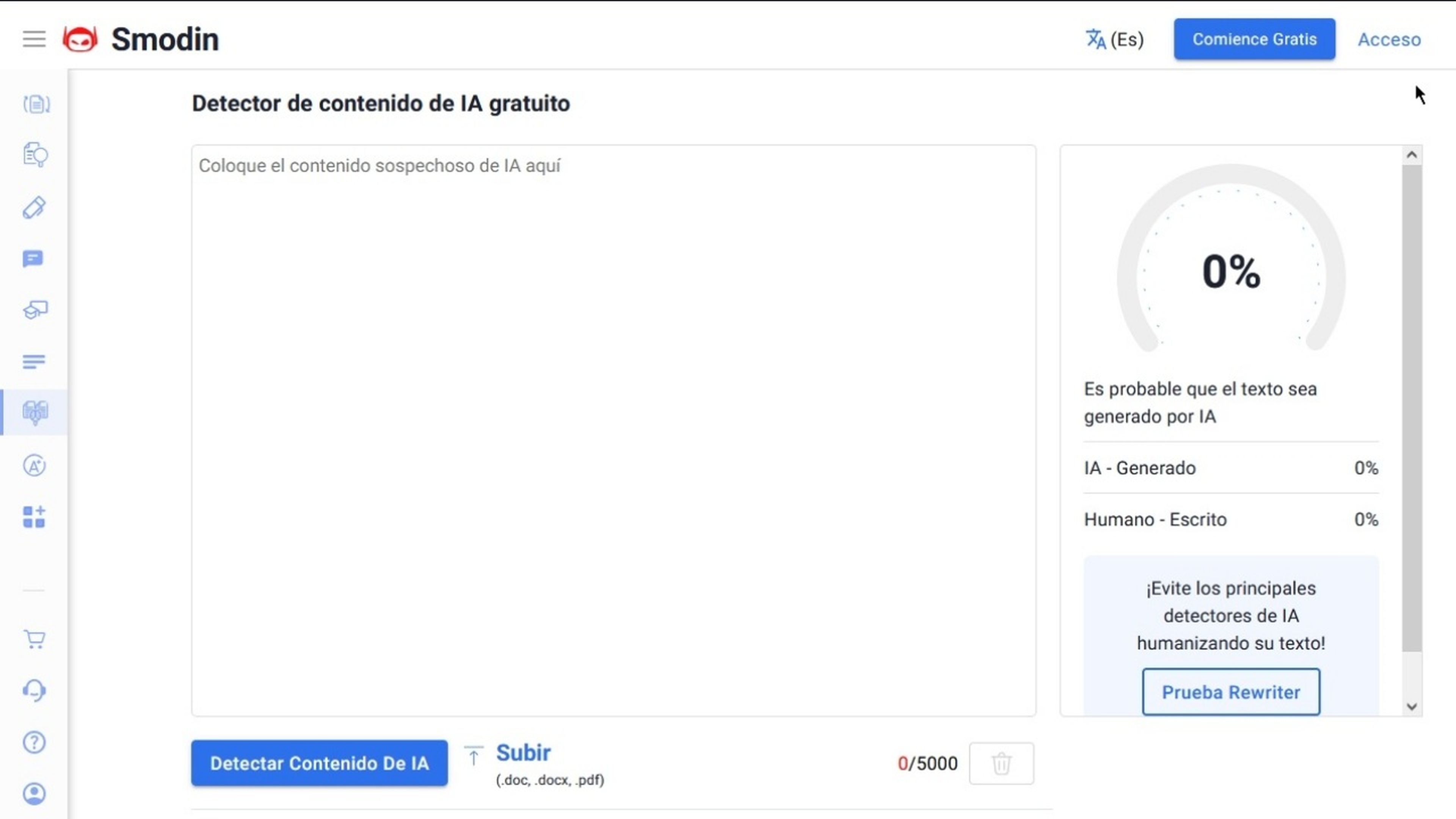Select the pencil writer sidebar icon
The width and height of the screenshot is (1456, 819).
point(35,207)
